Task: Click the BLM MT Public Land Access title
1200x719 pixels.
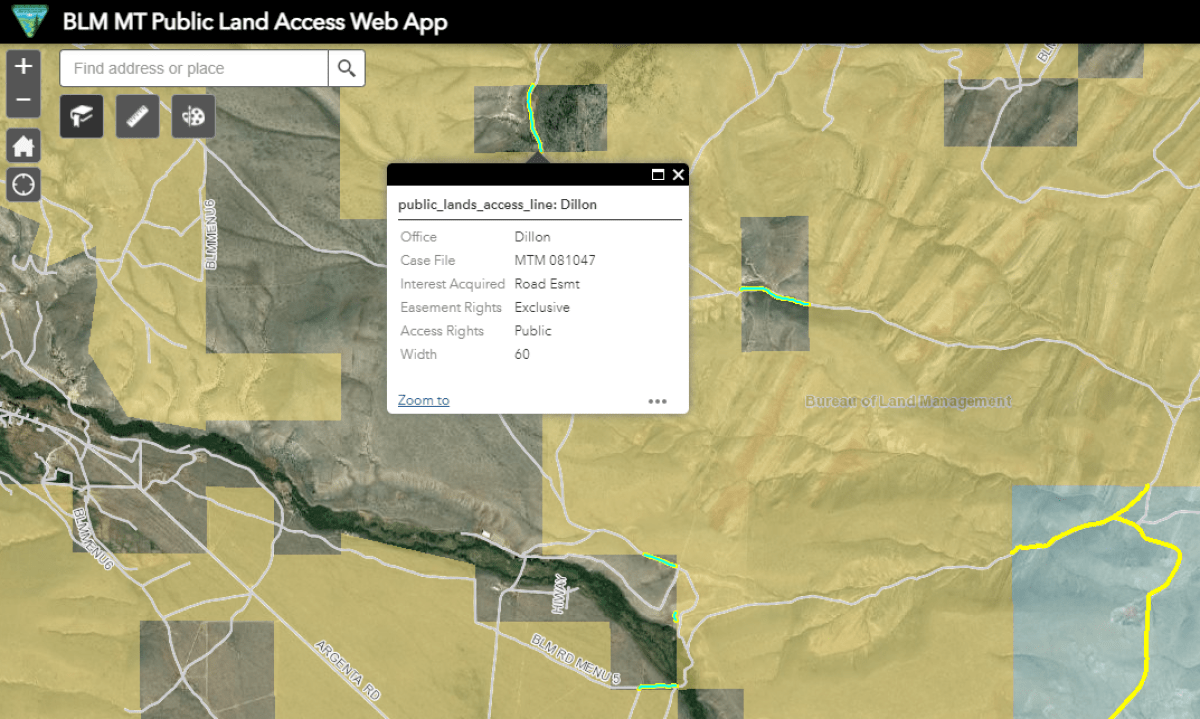Action: pos(255,21)
